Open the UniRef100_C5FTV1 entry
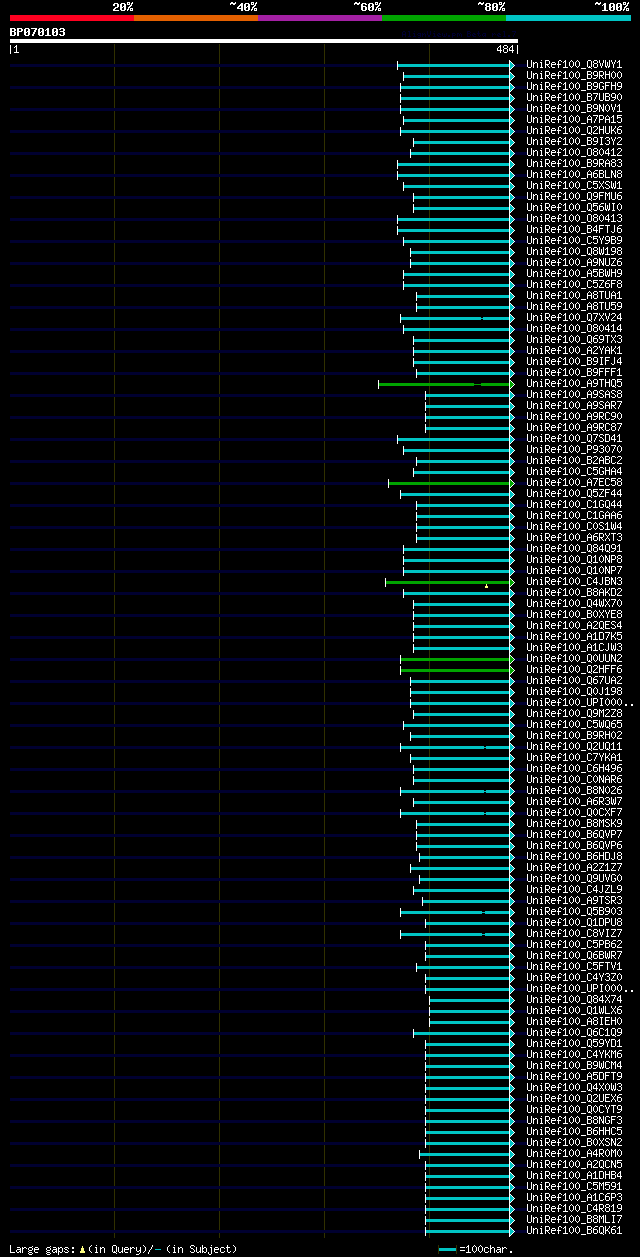This screenshot has height=1257, width=640. (574, 966)
